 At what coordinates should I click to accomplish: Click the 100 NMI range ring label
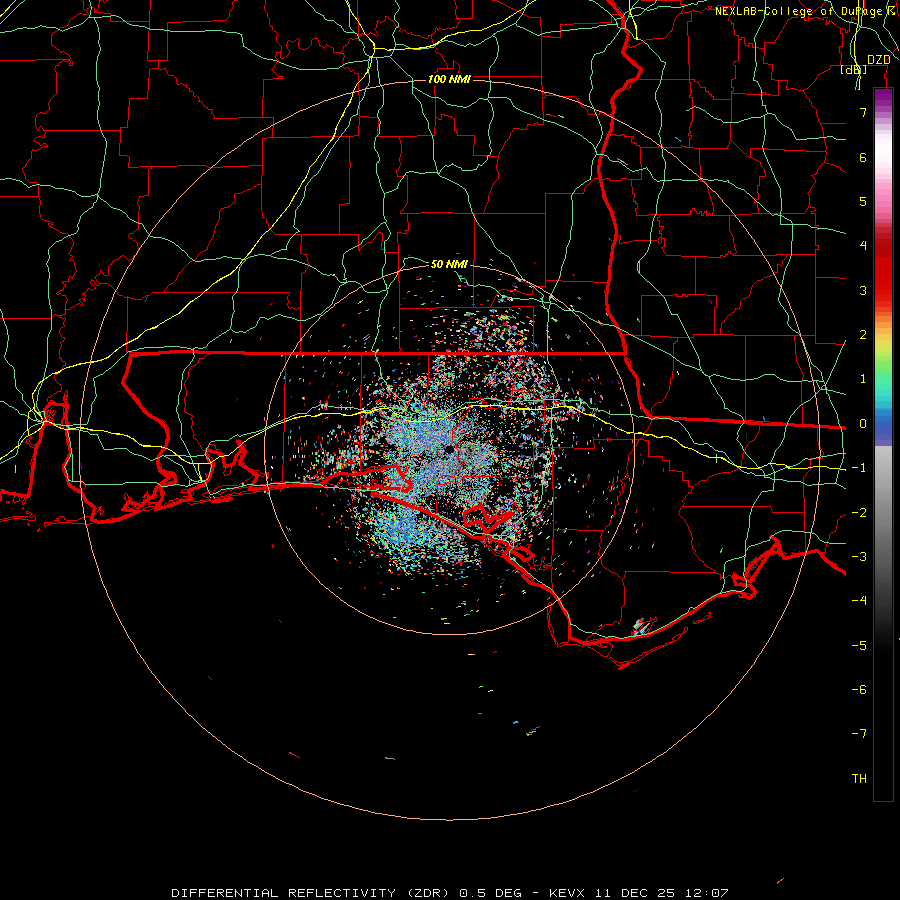tap(449, 79)
